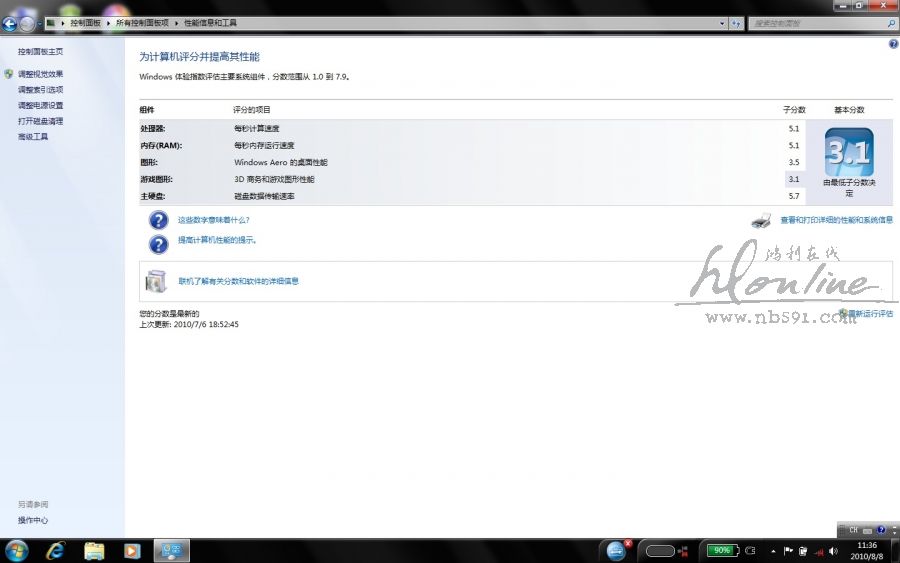Click the volume speaker icon in system tray
Image resolution: width=900 pixels, height=563 pixels.
click(x=833, y=551)
